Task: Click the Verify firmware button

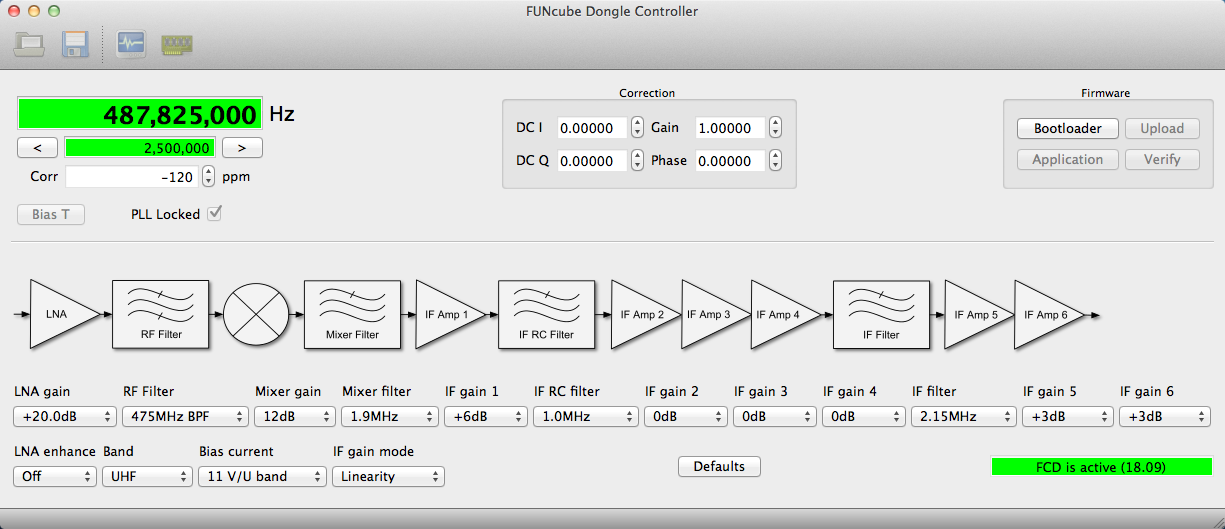Action: pos(1162,160)
